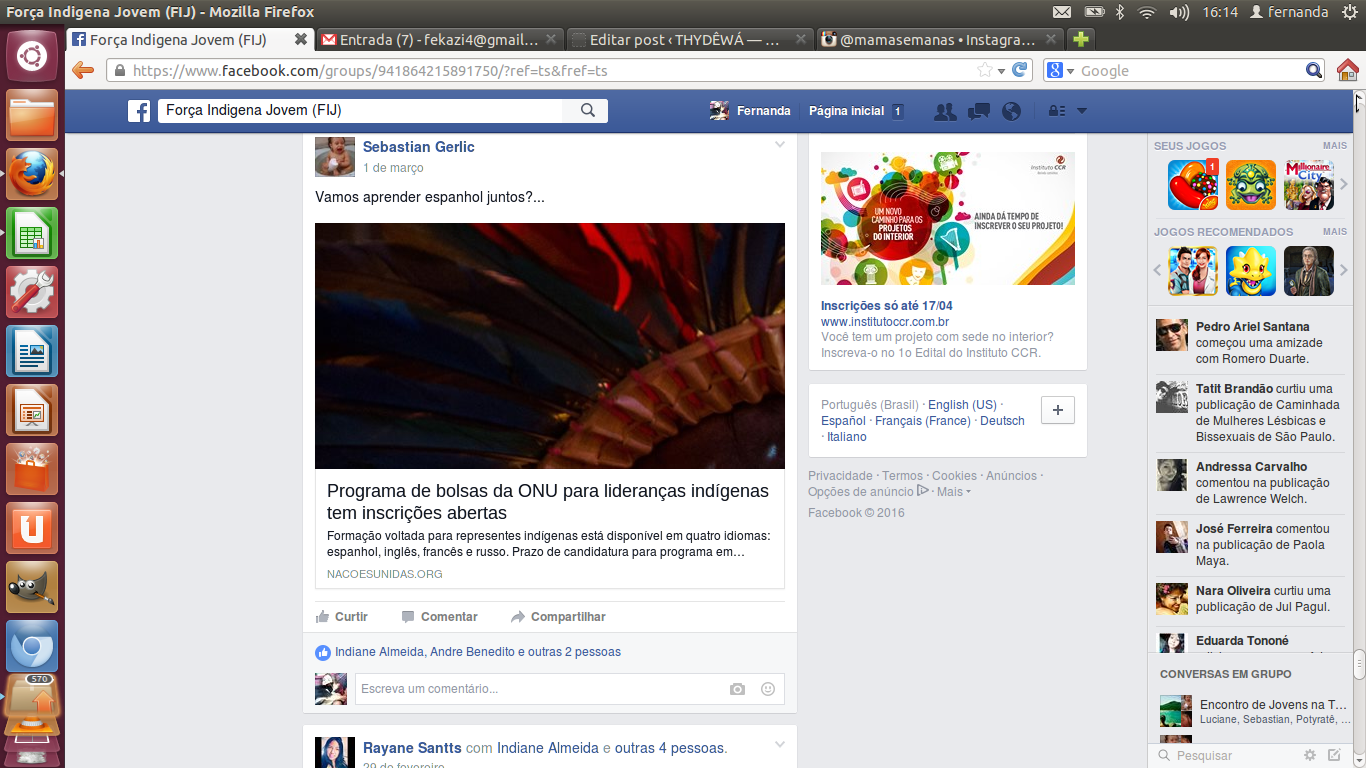1366x768 pixels.
Task: Expand Mais footer dropdown
Action: pyautogui.click(x=953, y=492)
